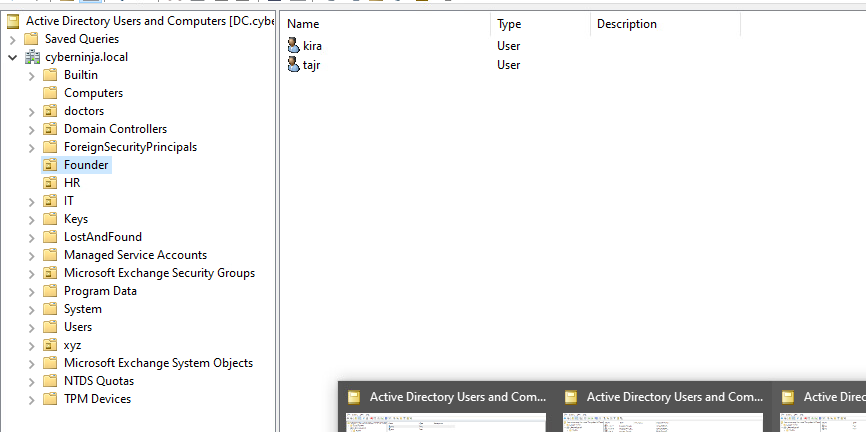Click the User type cell for tajr
This screenshot has height=432, width=866.
point(509,65)
